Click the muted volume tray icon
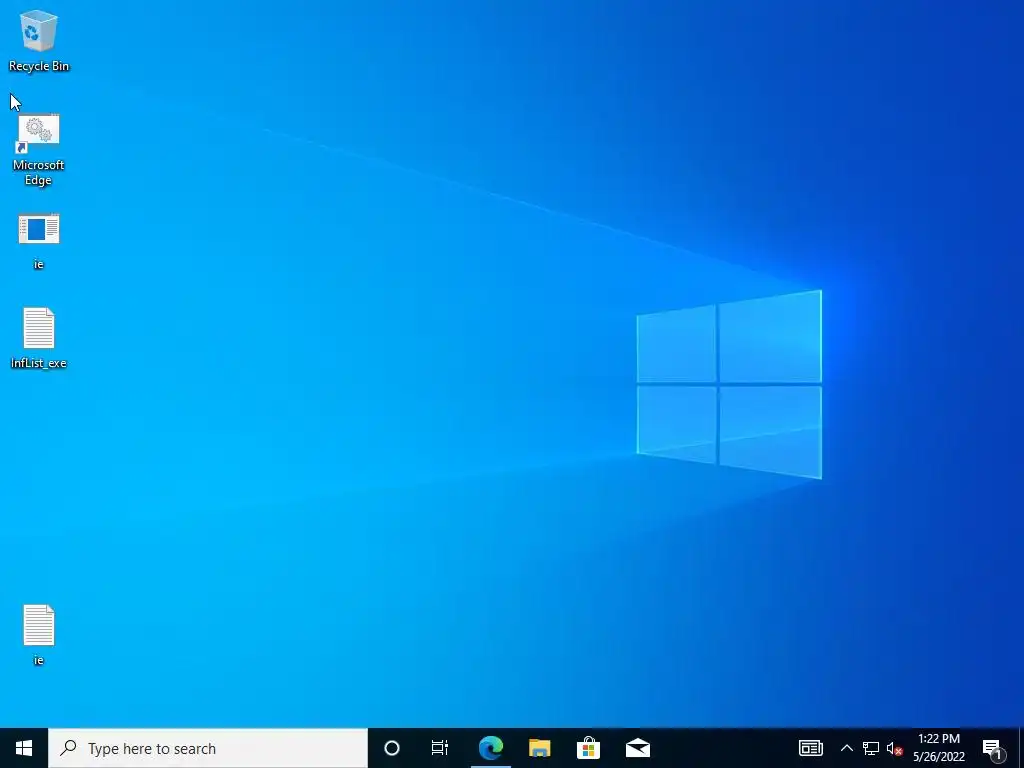Viewport: 1024px width, 768px height. (895, 748)
